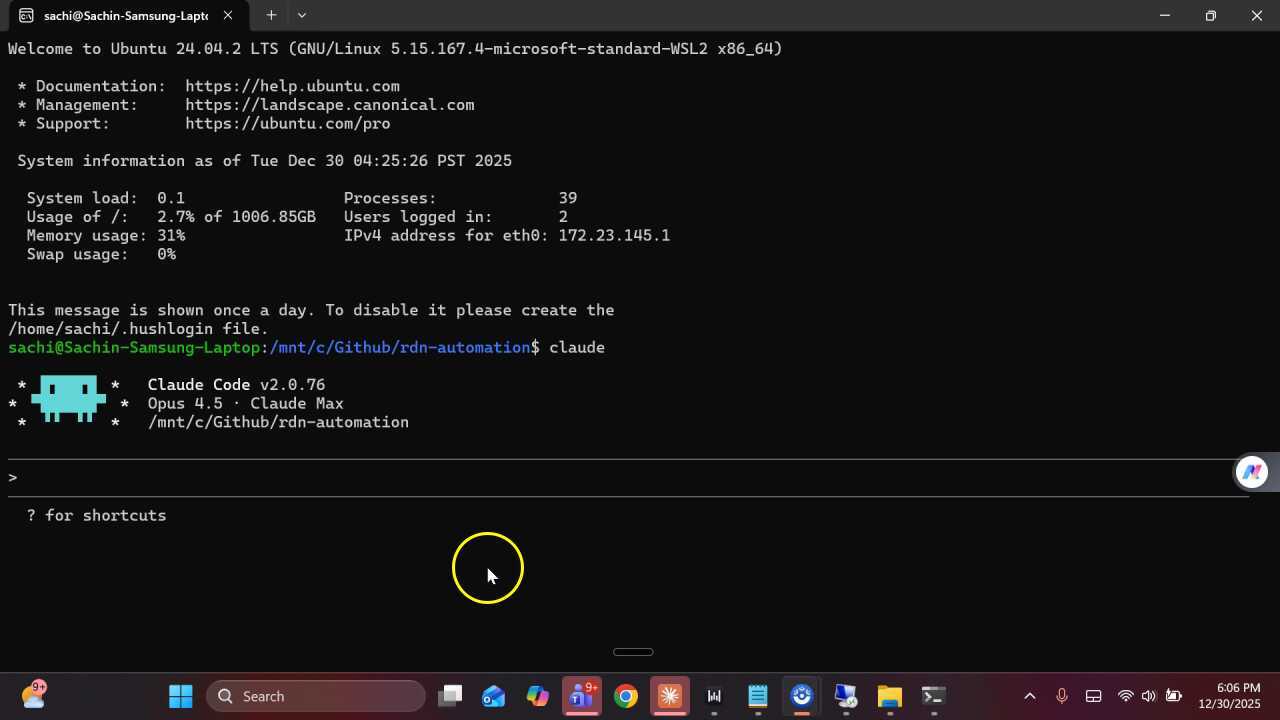The image size is (1280, 720).
Task: Open the https://help.ubuntu.com documentation link
Action: pyautogui.click(x=292, y=86)
